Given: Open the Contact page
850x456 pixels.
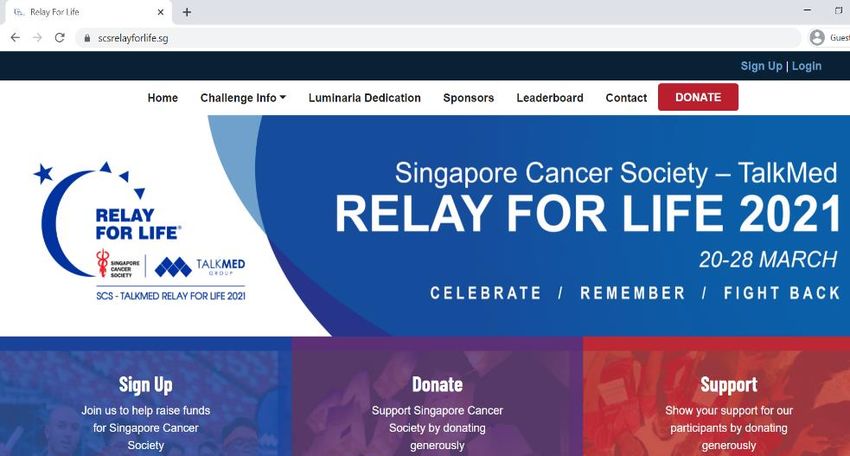Looking at the screenshot, I should click(626, 98).
